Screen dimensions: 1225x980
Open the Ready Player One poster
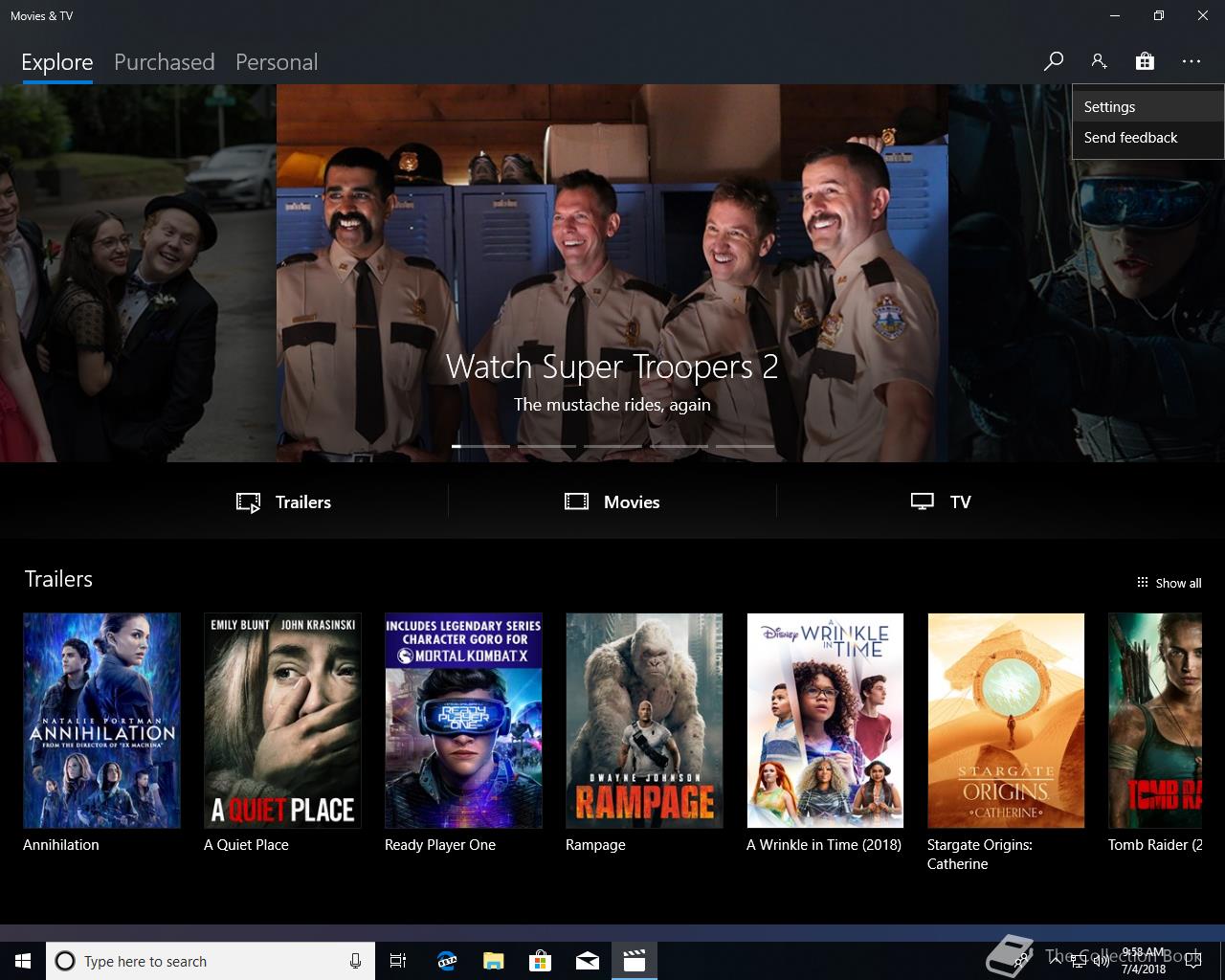pos(463,721)
